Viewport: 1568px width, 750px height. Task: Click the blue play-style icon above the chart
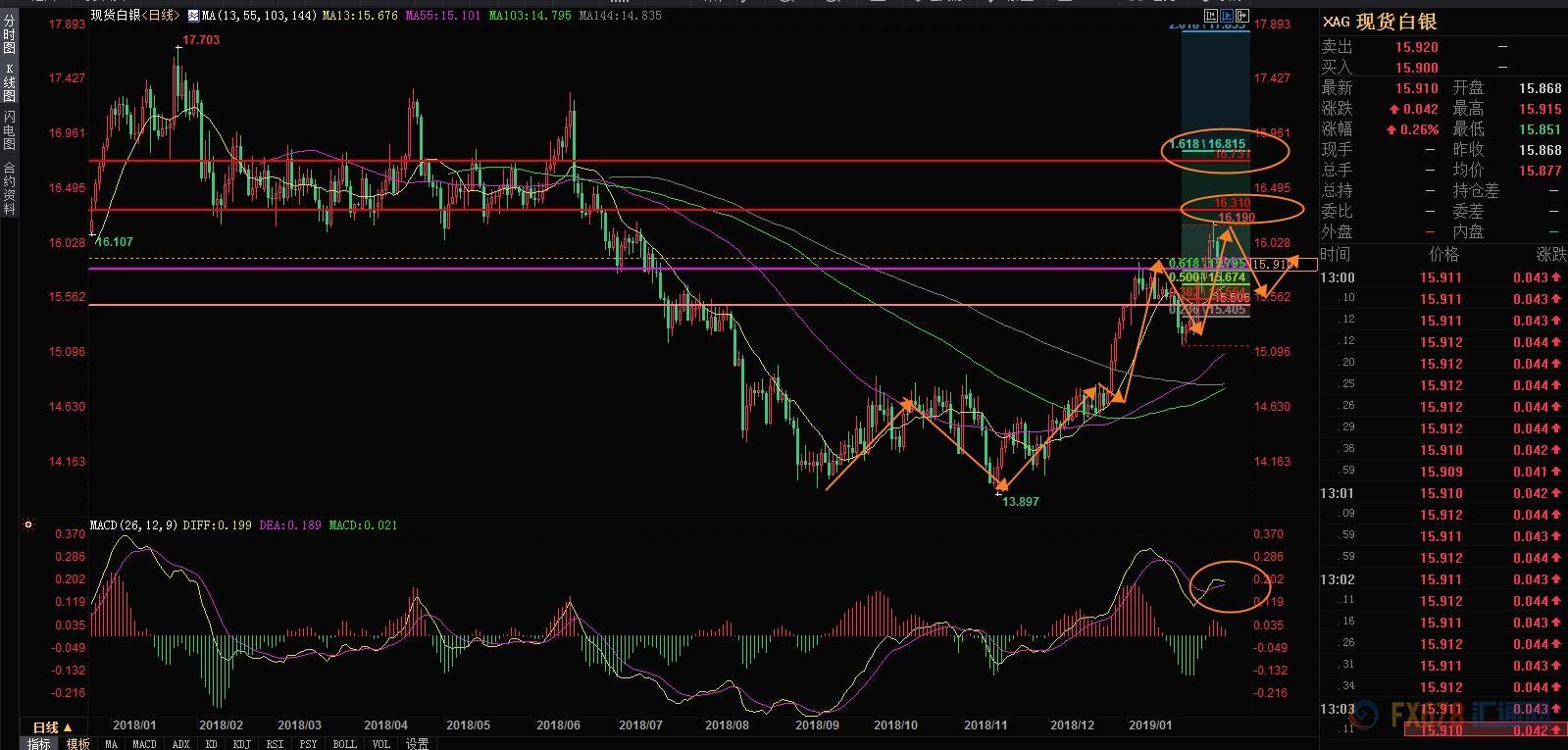coord(1226,15)
